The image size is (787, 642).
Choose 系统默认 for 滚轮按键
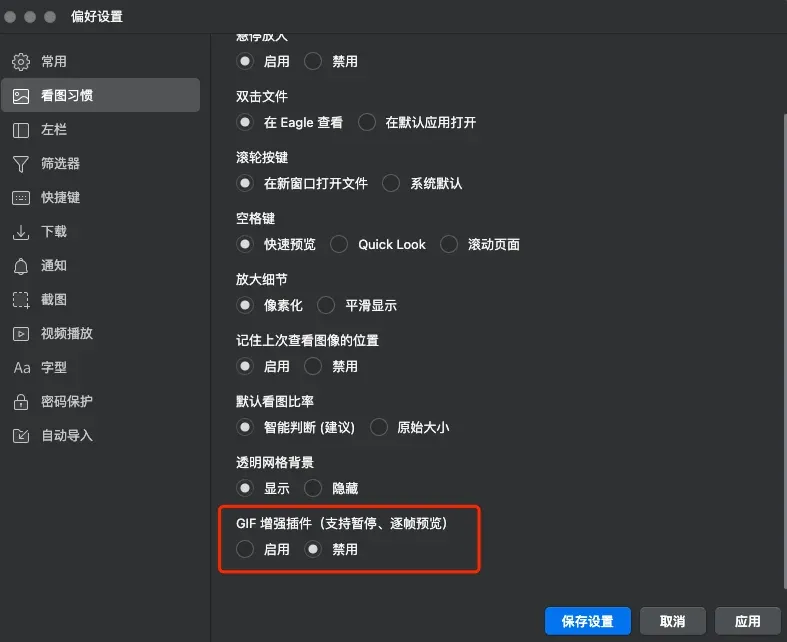[x=391, y=183]
